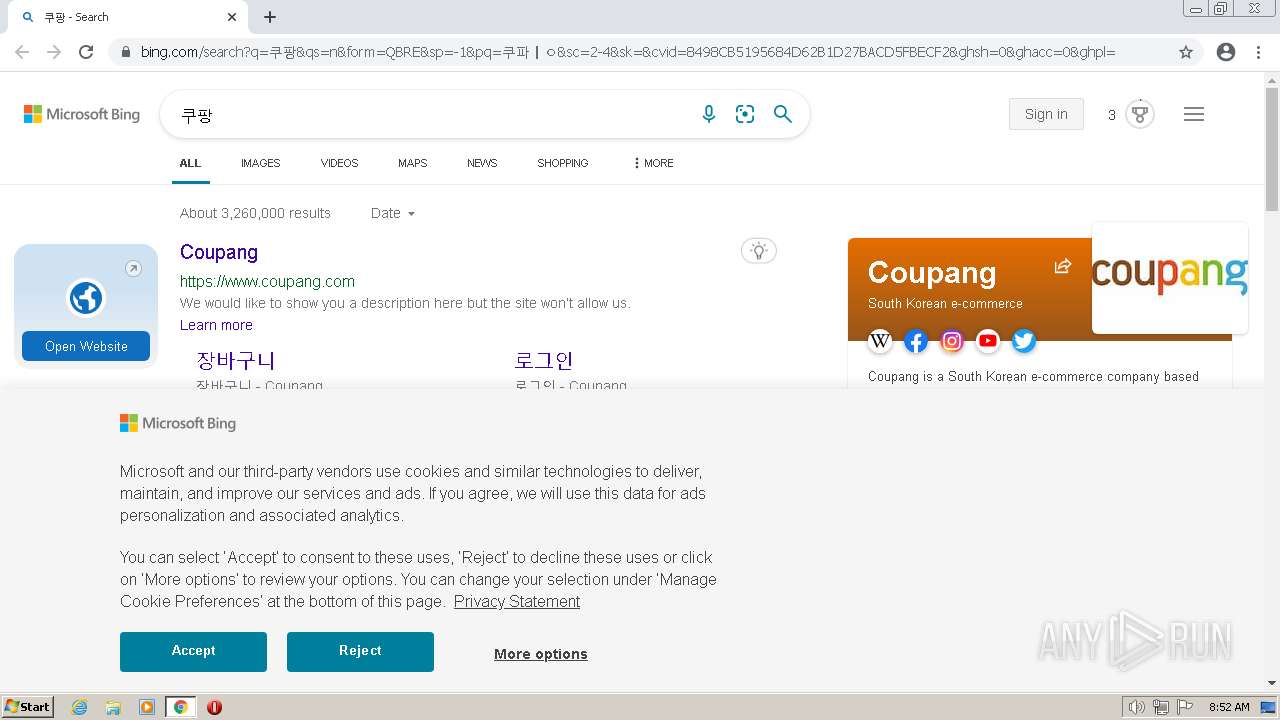Switch to the NEWS tab
Screen dimensions: 1280x720
point(482,163)
